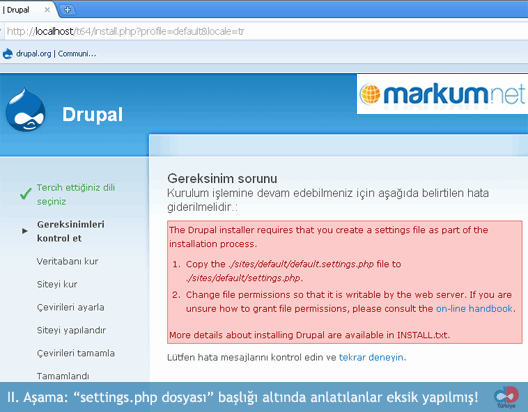
Task: Select the Çevirileri ayarla step
Action: tap(70, 307)
